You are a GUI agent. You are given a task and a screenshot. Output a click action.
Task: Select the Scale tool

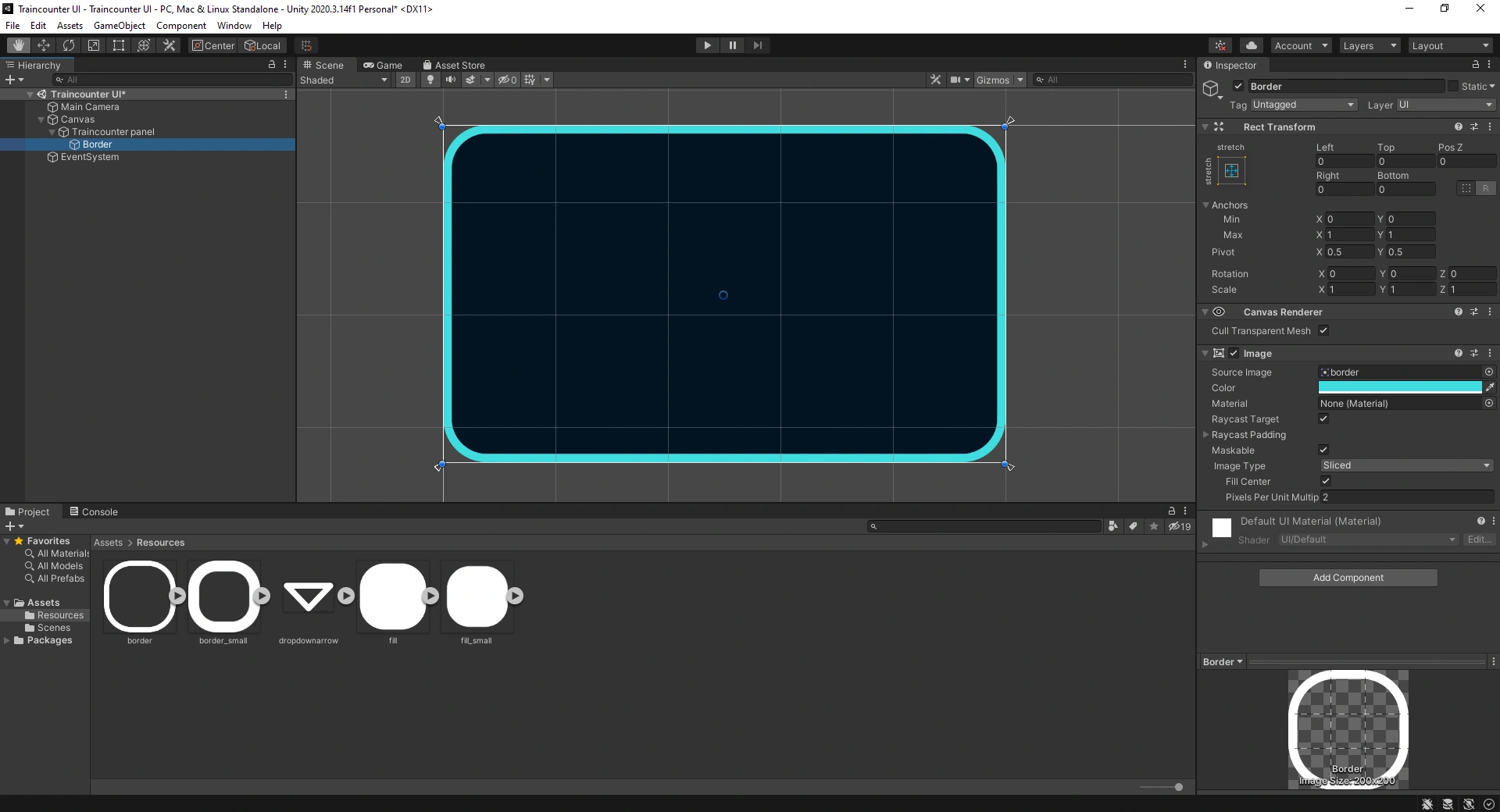click(94, 45)
